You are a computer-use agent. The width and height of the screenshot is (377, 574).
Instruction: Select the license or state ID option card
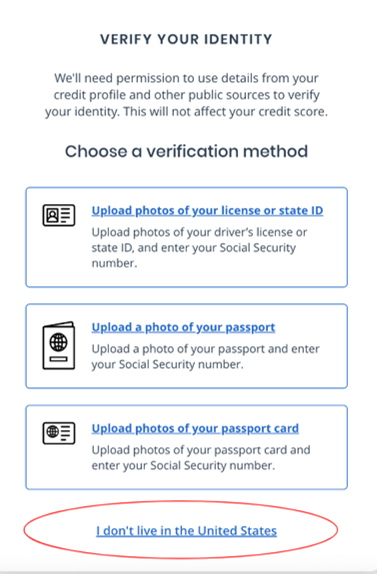point(186,237)
